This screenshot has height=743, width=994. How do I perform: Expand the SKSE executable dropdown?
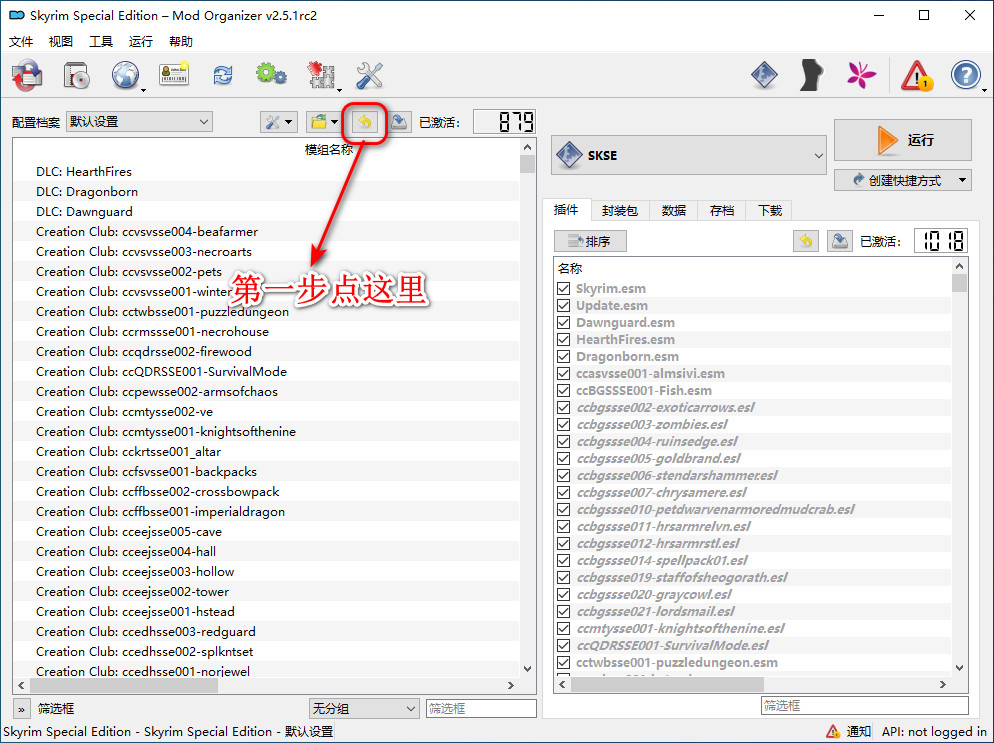click(690, 155)
